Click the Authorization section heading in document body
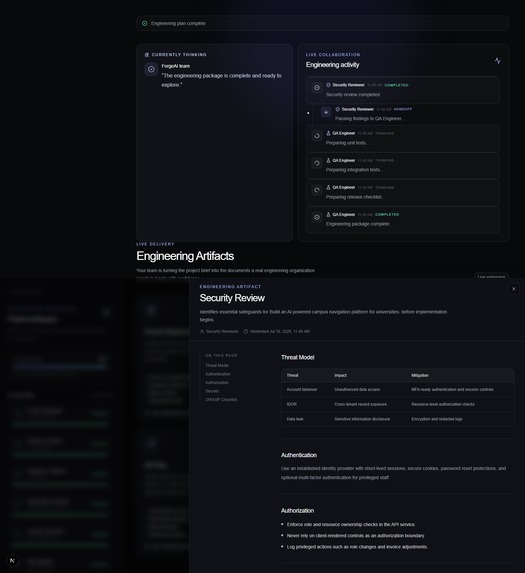 pos(297,511)
